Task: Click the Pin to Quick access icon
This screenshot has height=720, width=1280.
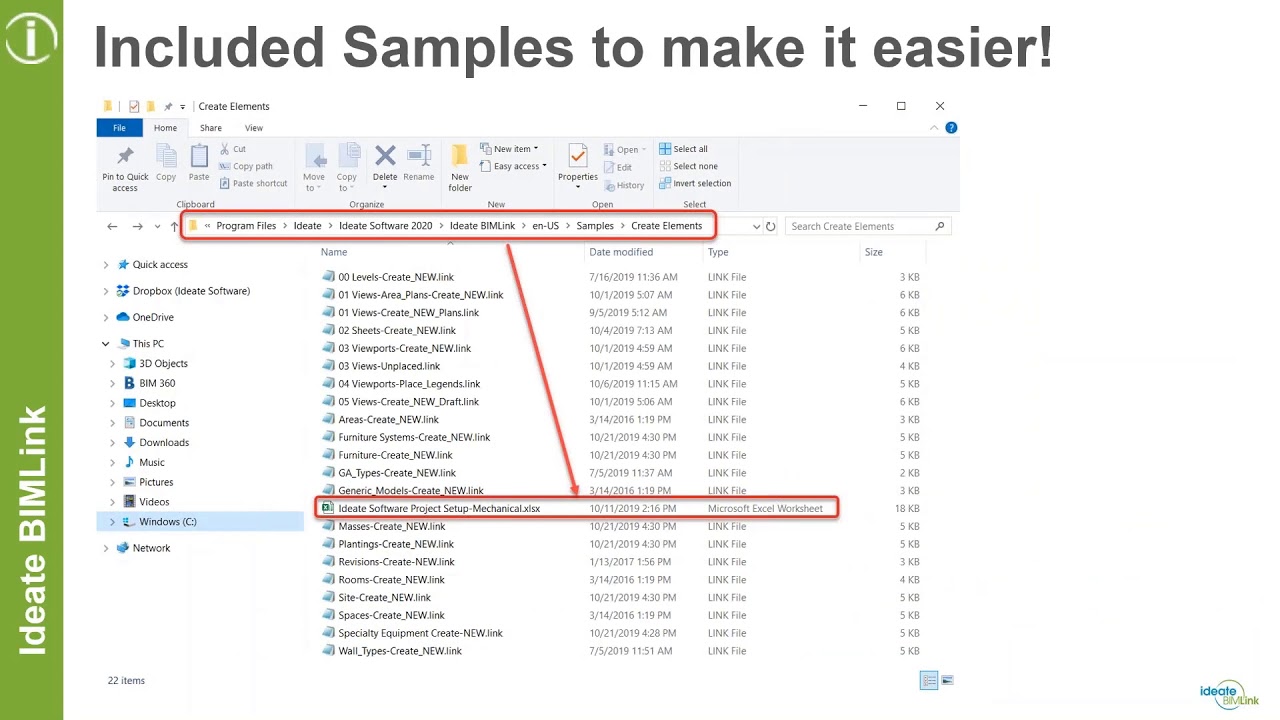Action: click(x=125, y=157)
